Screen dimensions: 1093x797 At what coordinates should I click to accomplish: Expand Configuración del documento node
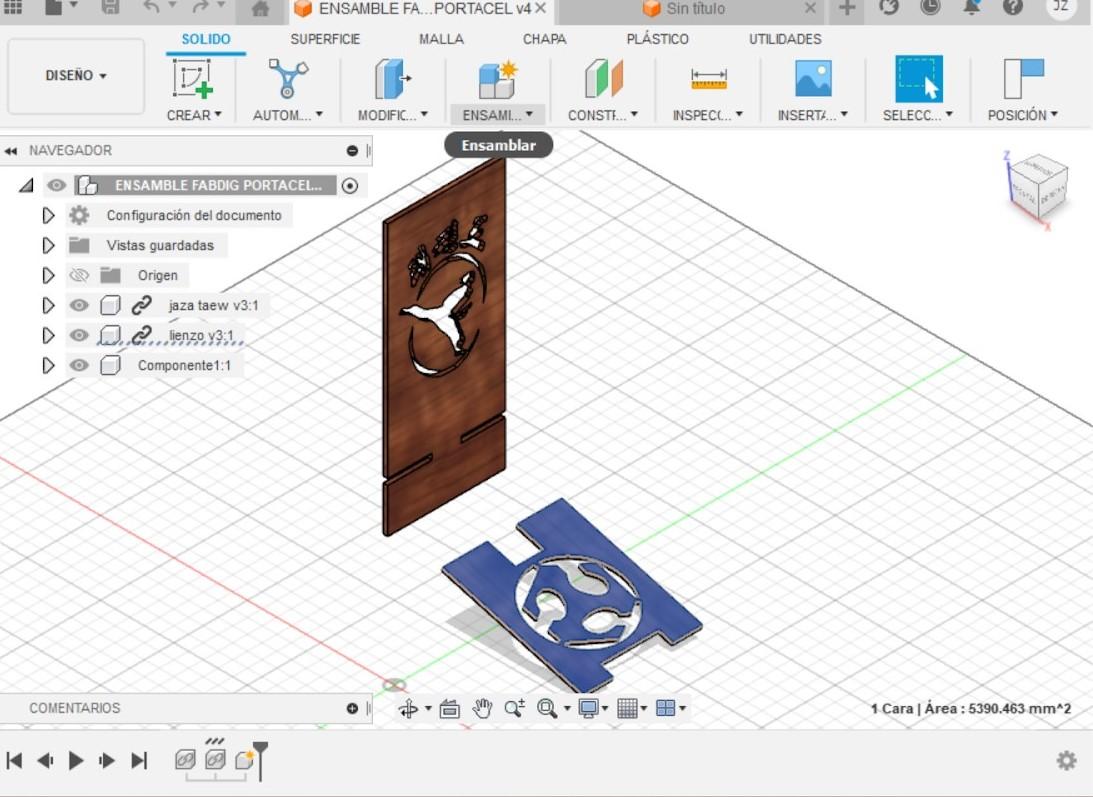coord(48,215)
